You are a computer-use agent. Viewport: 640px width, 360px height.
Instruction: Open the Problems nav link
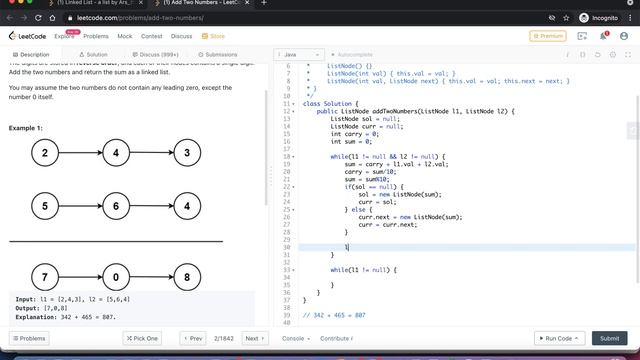[96, 36]
